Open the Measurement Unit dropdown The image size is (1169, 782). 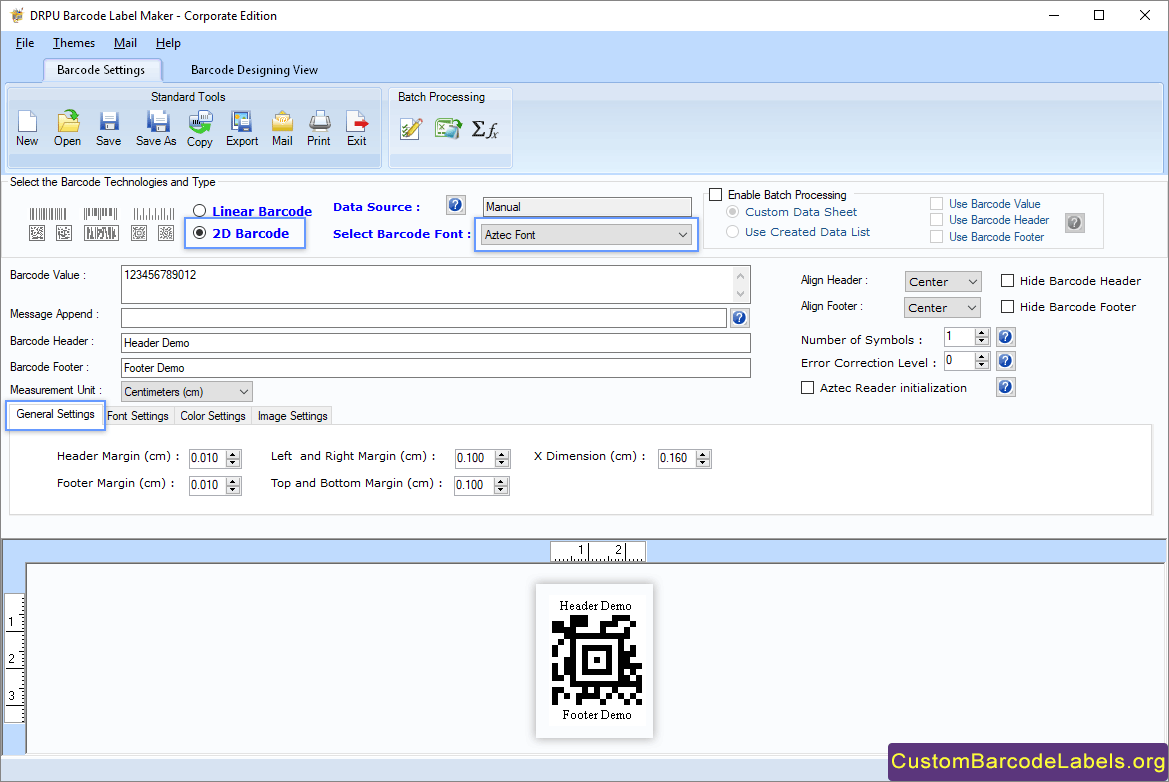tap(186, 391)
